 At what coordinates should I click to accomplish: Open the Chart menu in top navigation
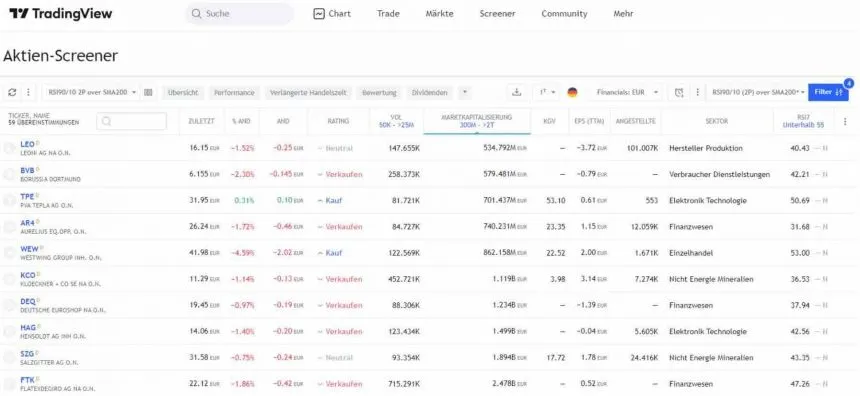click(332, 14)
